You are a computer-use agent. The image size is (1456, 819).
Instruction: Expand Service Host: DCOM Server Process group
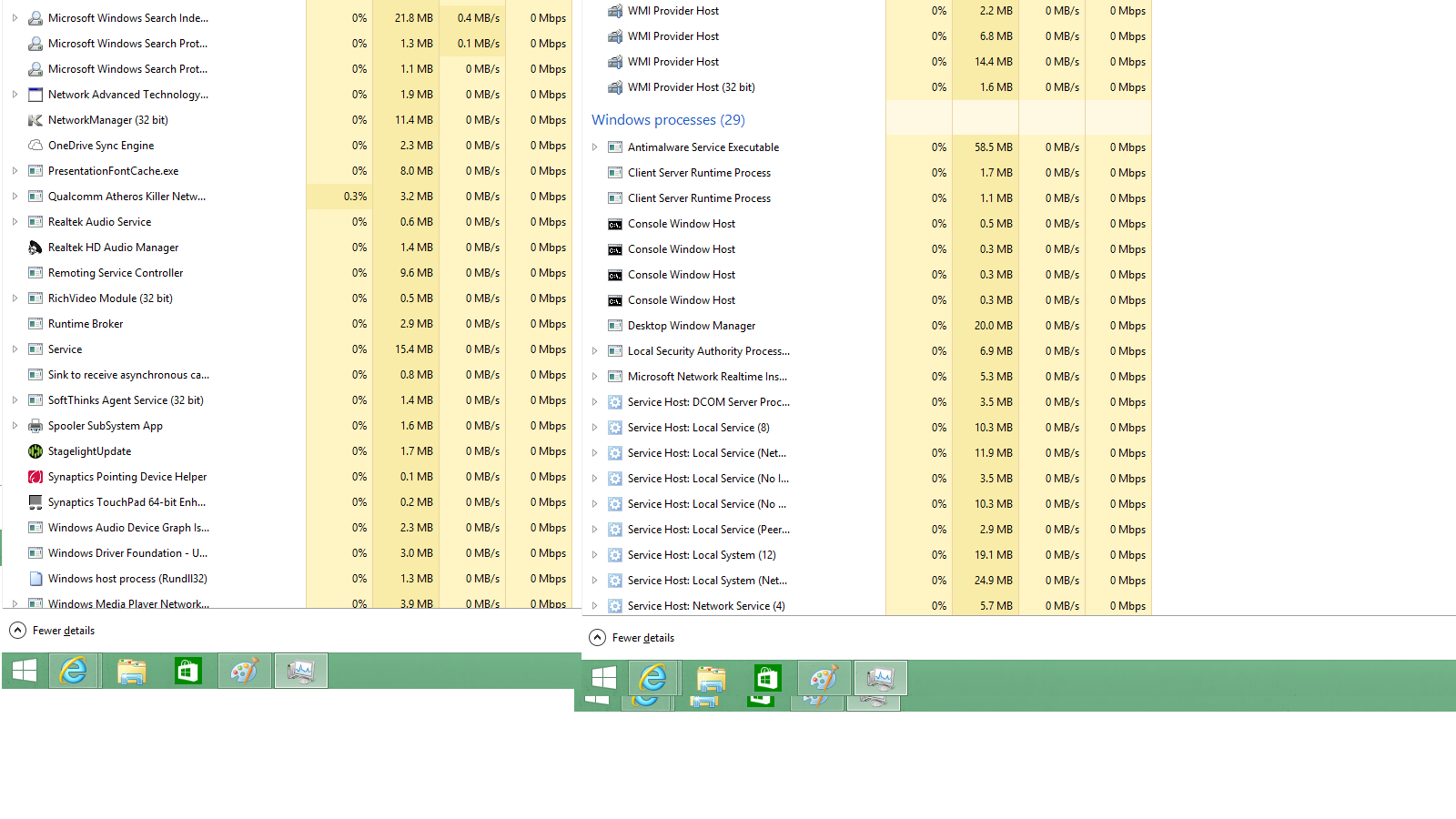coord(595,402)
